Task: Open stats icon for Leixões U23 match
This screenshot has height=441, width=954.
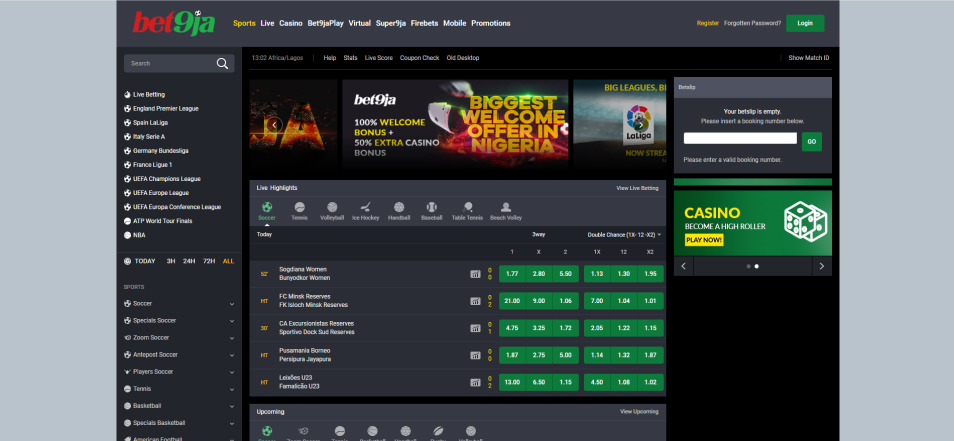Action: click(x=475, y=383)
